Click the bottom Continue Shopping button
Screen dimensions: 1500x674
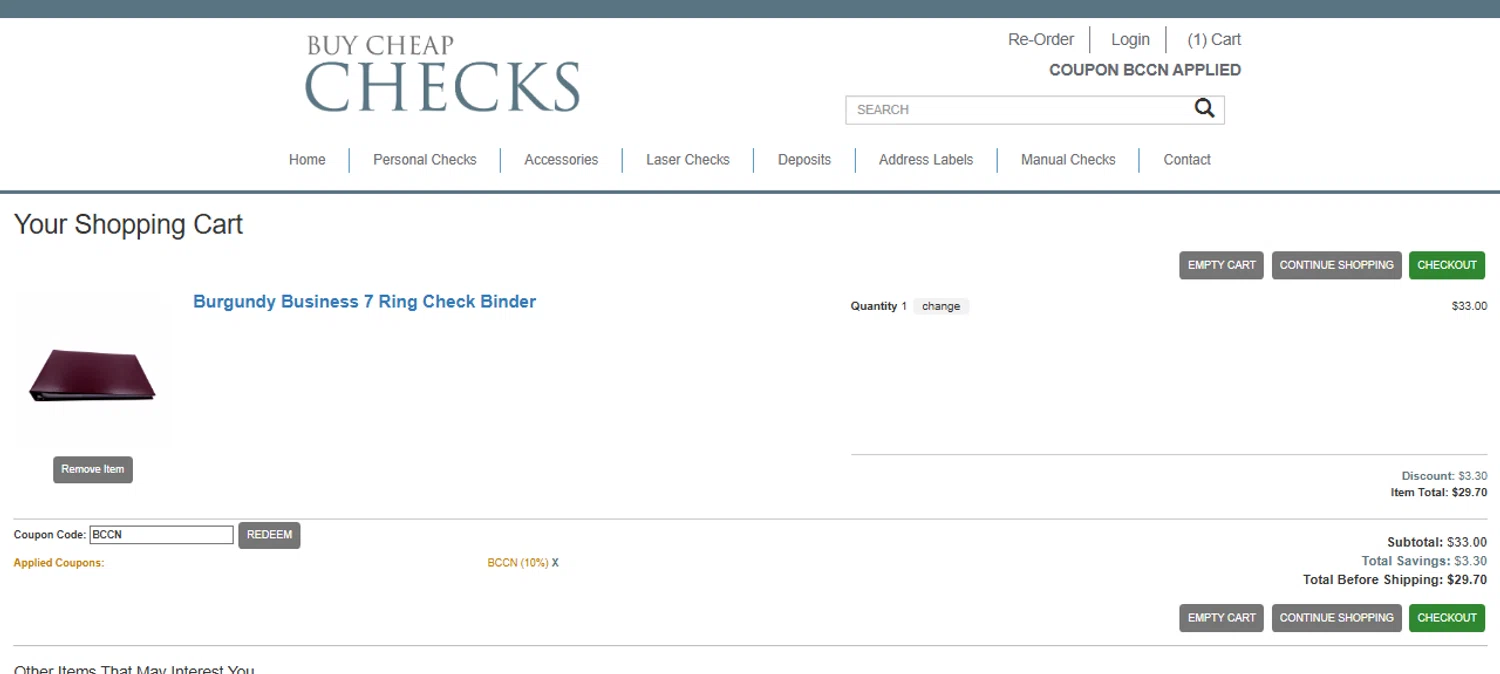point(1337,618)
